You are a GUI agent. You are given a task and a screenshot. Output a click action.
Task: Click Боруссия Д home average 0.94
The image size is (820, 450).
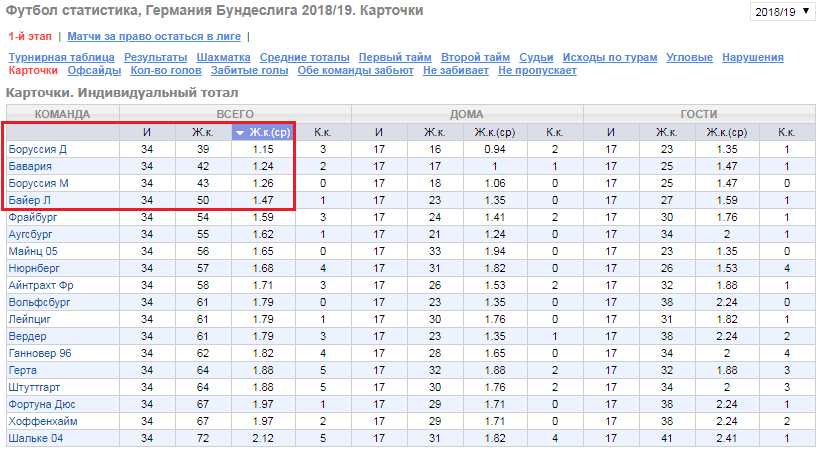click(495, 150)
